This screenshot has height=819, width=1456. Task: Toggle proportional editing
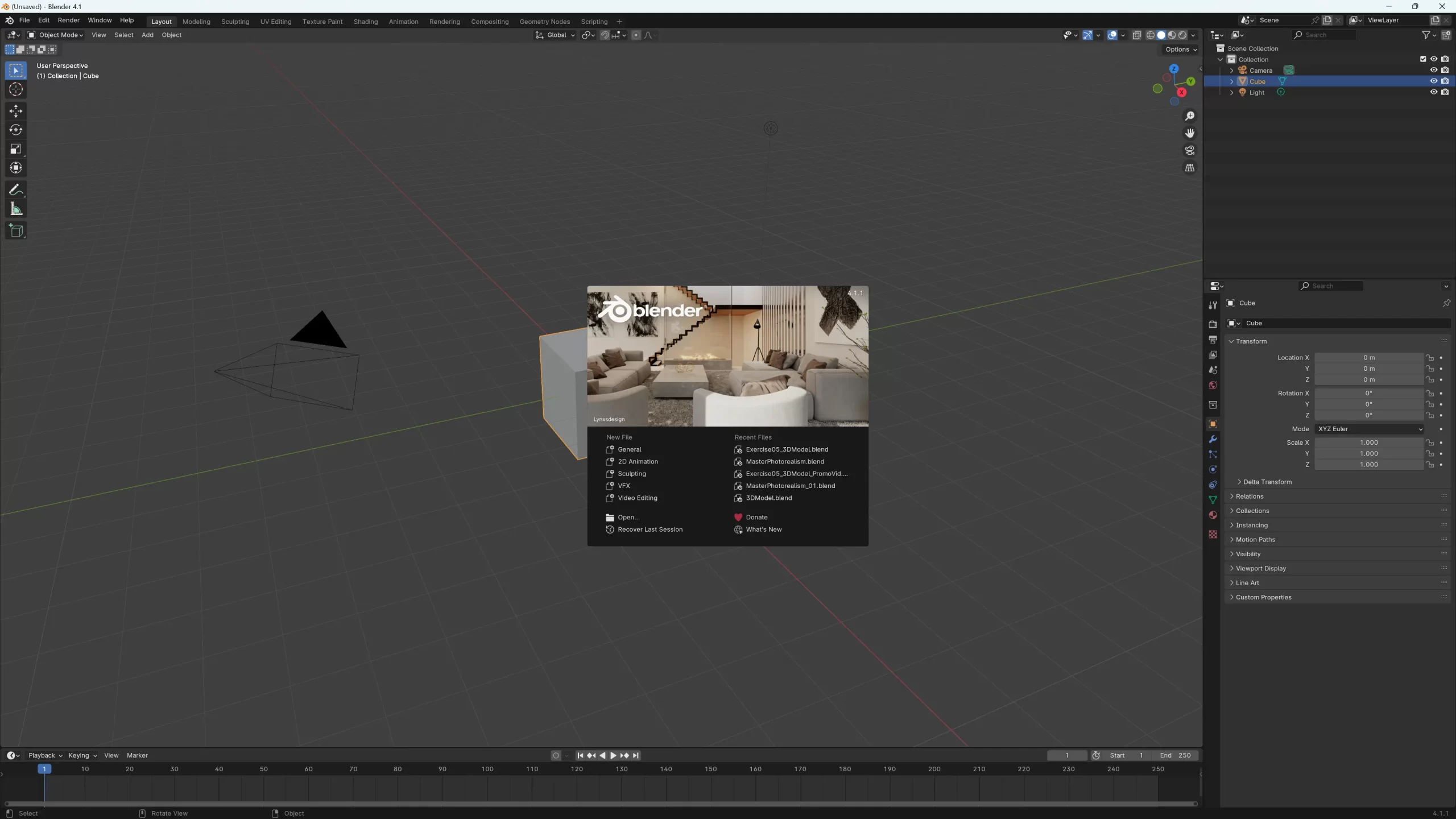636,35
